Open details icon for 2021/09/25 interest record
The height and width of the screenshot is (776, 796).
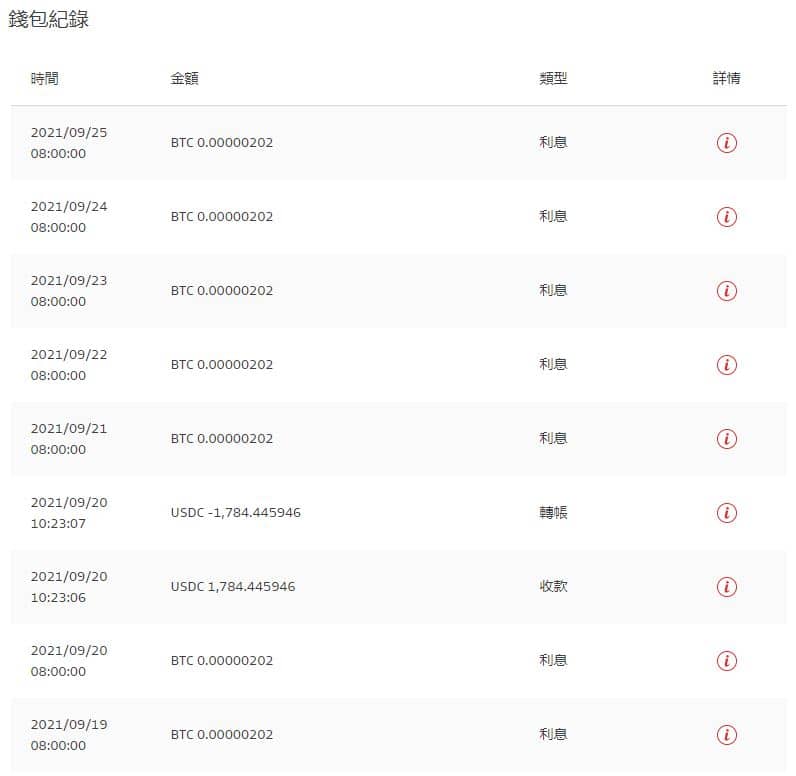click(x=726, y=143)
